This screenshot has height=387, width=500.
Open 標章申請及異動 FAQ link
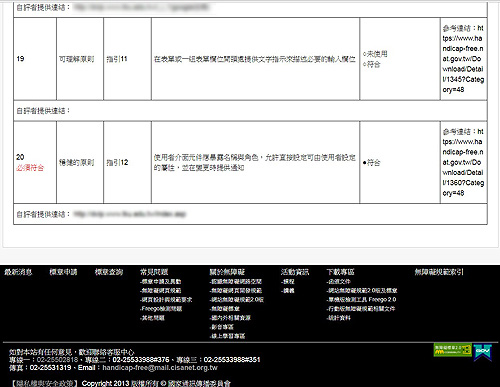click(161, 282)
